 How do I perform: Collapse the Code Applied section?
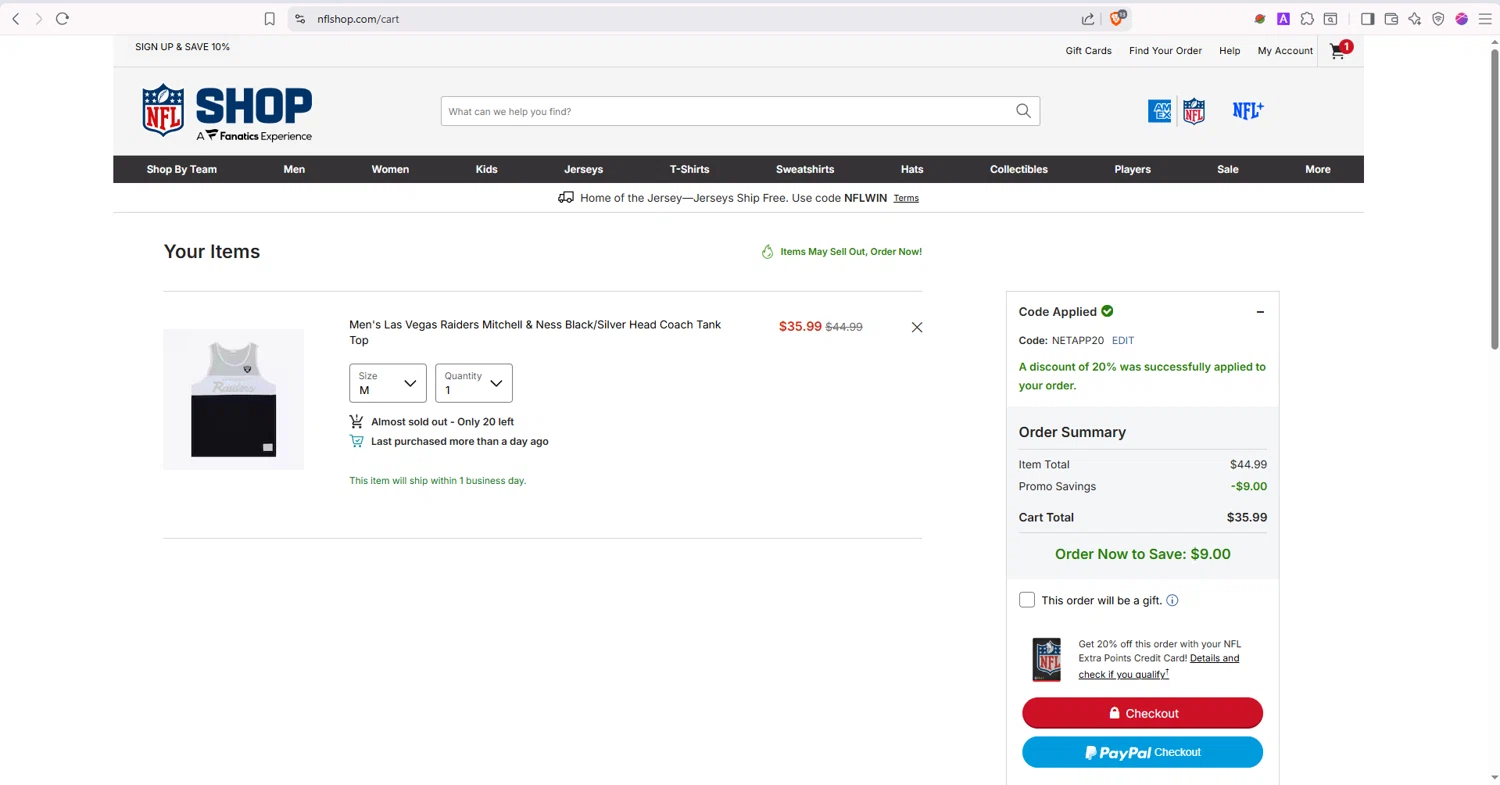1260,312
